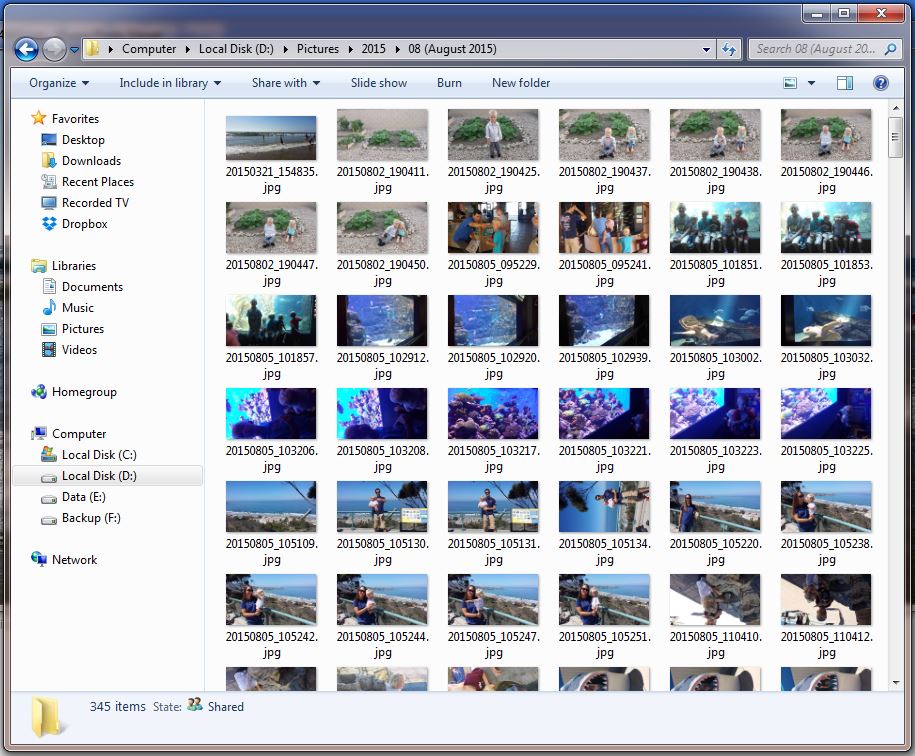Click the Network icon in navigation pane
This screenshot has width=915, height=756.
click(x=39, y=559)
